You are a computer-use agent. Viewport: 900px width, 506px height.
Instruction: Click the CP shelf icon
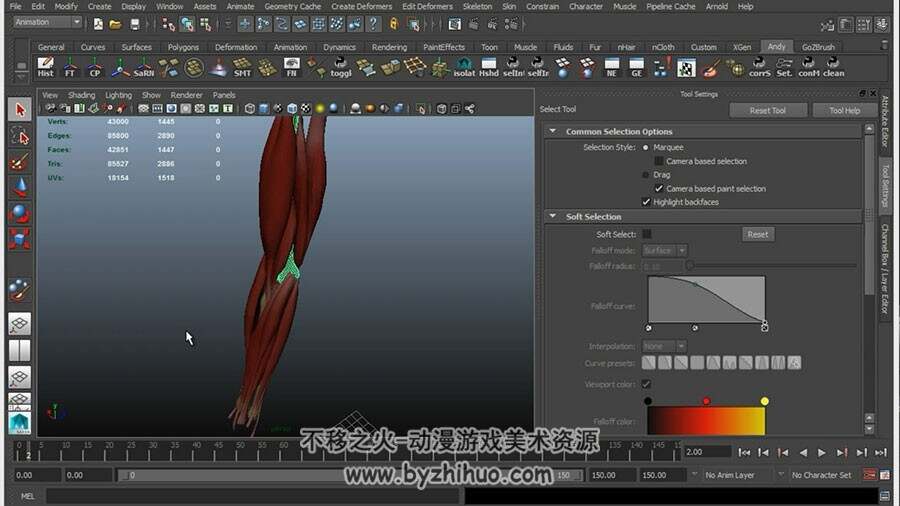click(95, 67)
